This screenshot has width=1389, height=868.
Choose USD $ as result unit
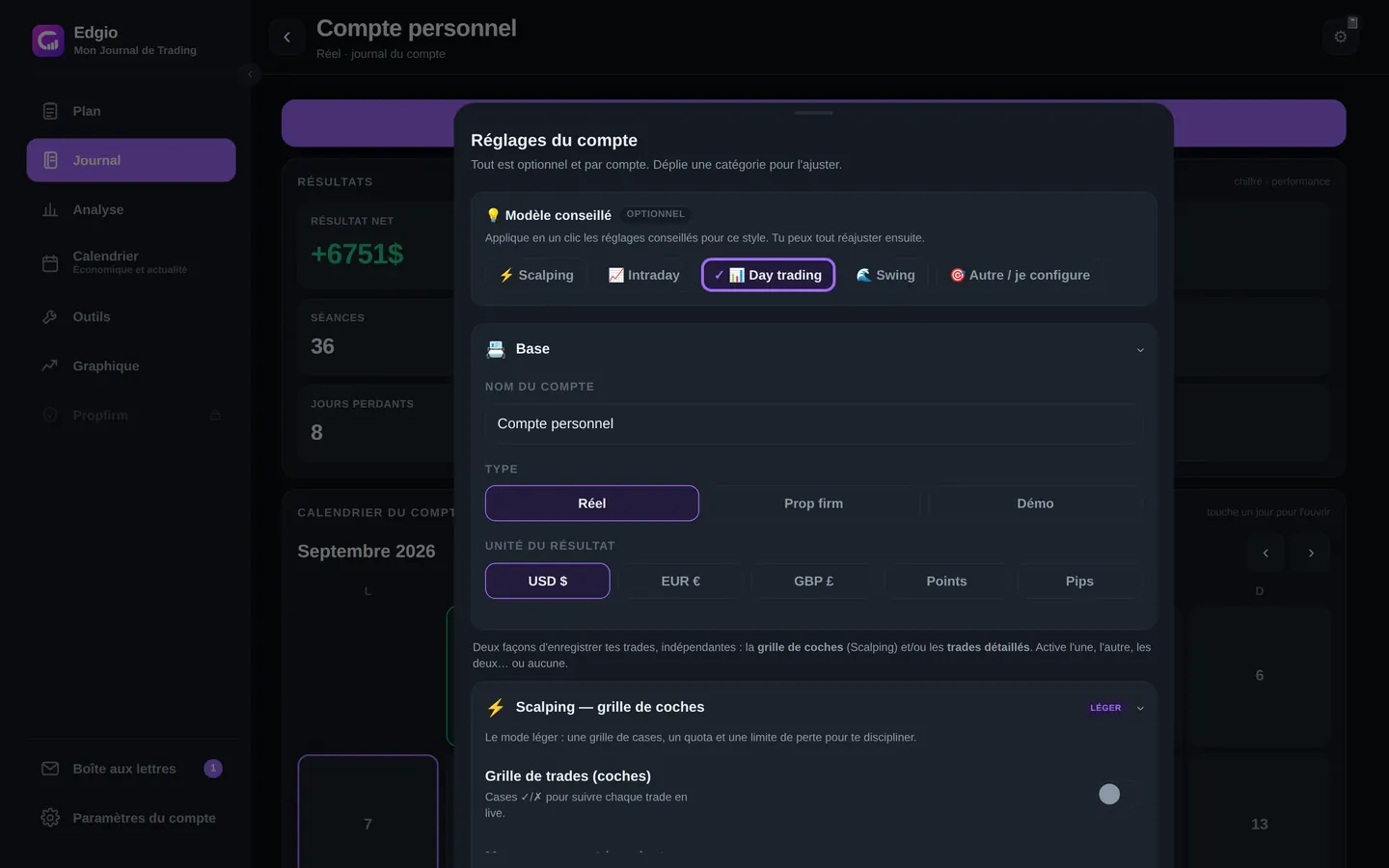548,581
